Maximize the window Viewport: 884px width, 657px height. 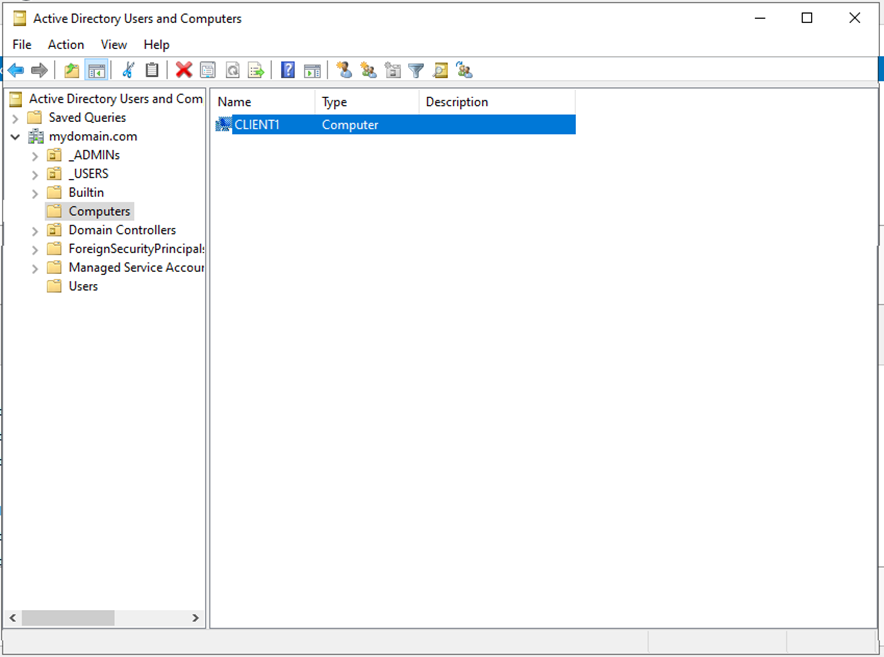[807, 18]
